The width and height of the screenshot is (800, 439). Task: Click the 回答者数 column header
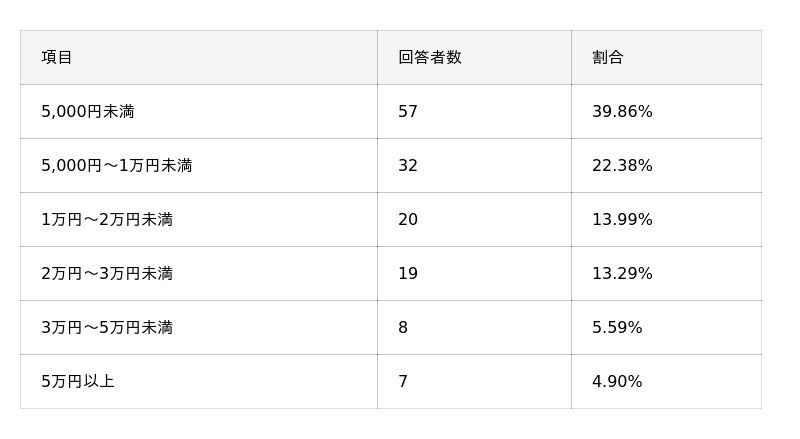pyautogui.click(x=430, y=58)
